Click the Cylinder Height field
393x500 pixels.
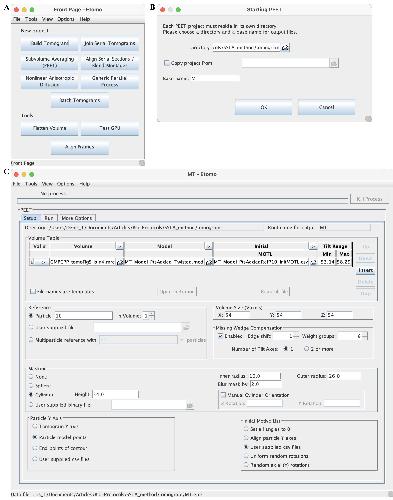tap(115, 394)
